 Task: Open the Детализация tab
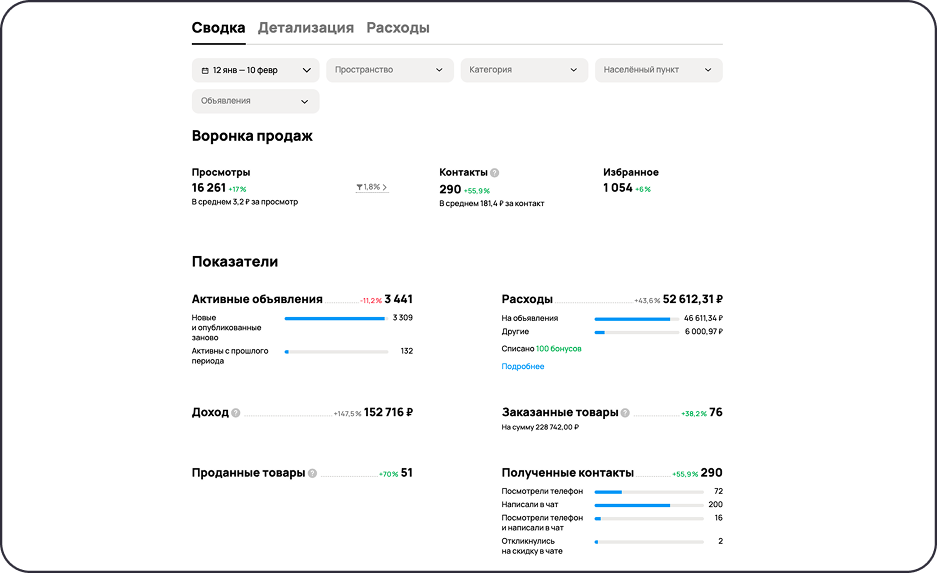(x=305, y=28)
